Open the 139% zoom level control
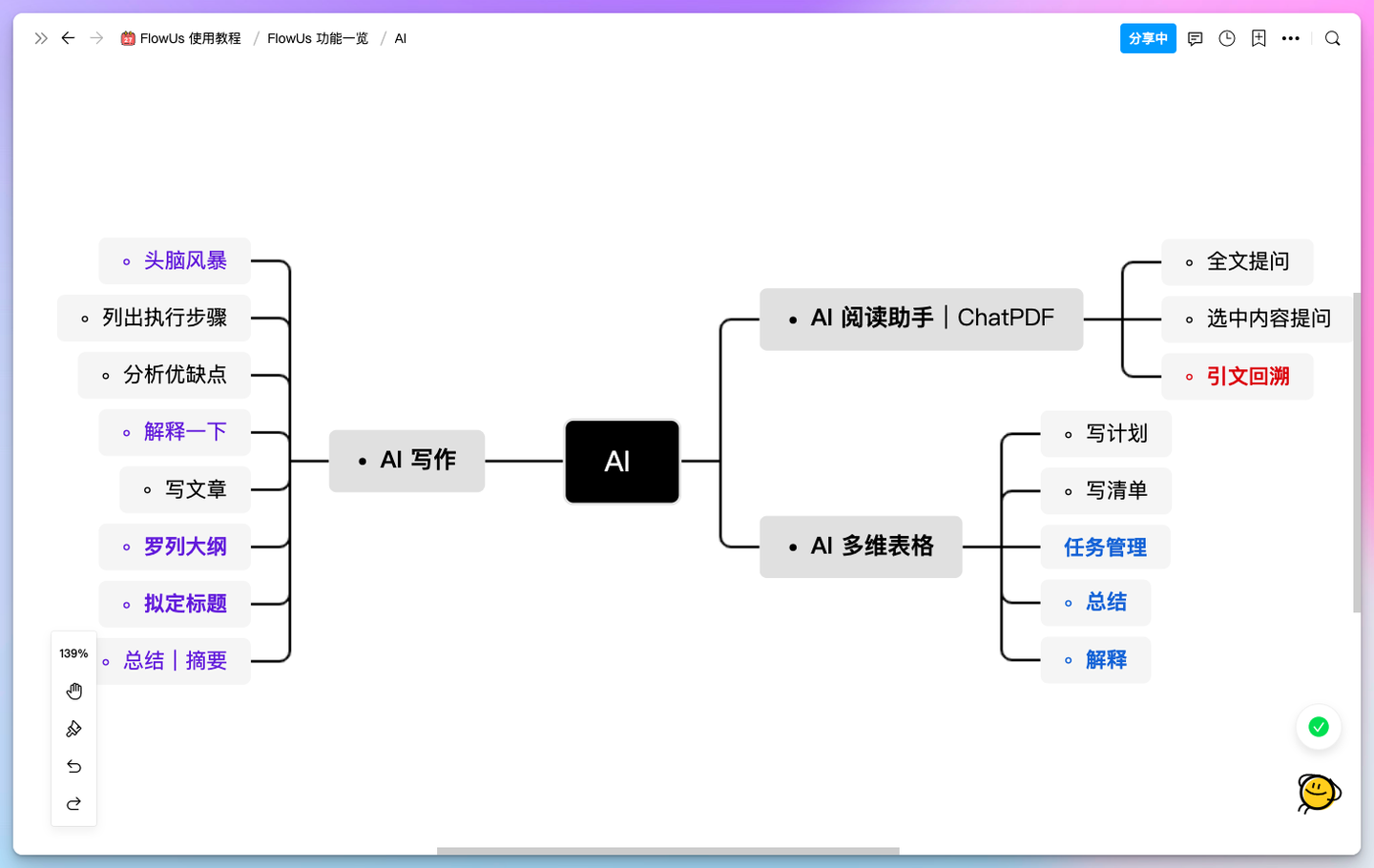 (73, 653)
